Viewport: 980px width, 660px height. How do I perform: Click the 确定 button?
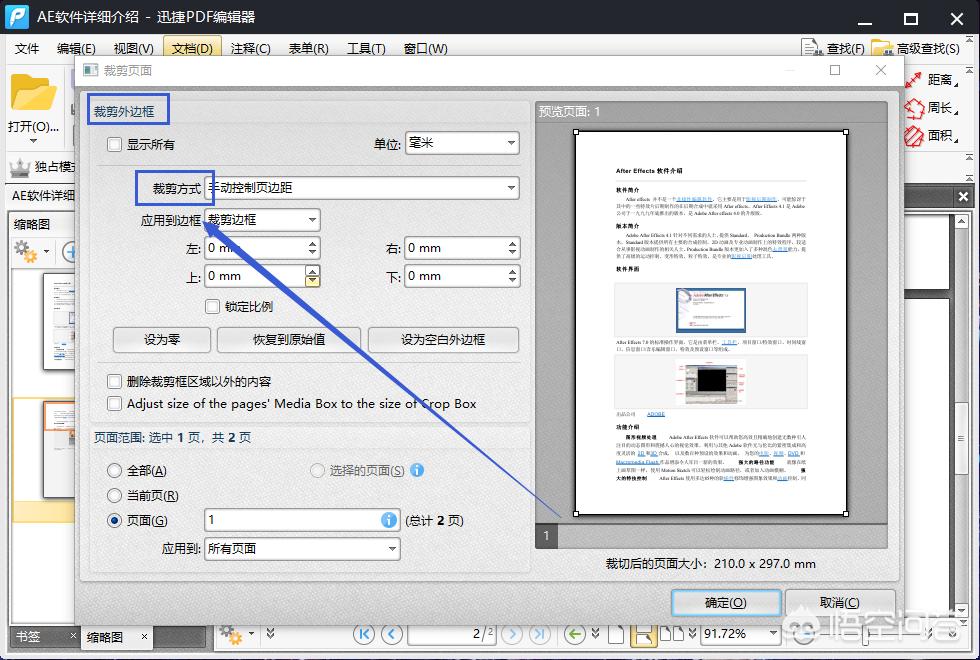click(724, 602)
